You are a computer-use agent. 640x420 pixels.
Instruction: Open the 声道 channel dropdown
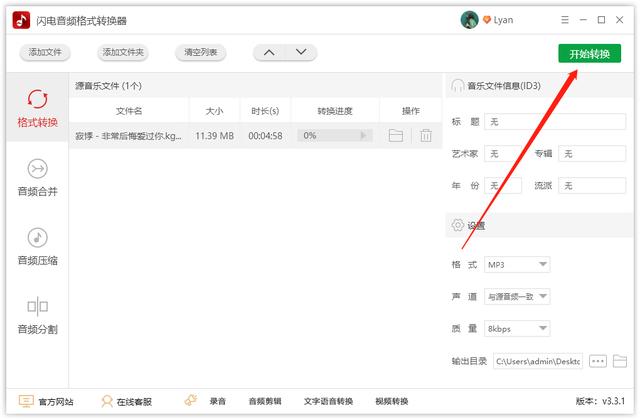(517, 297)
